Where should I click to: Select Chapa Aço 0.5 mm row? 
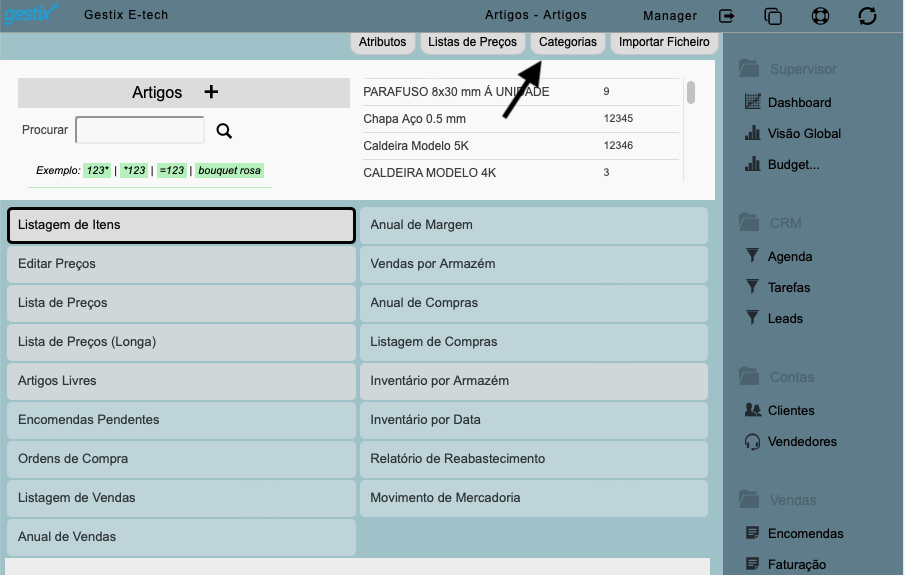[x=521, y=119]
